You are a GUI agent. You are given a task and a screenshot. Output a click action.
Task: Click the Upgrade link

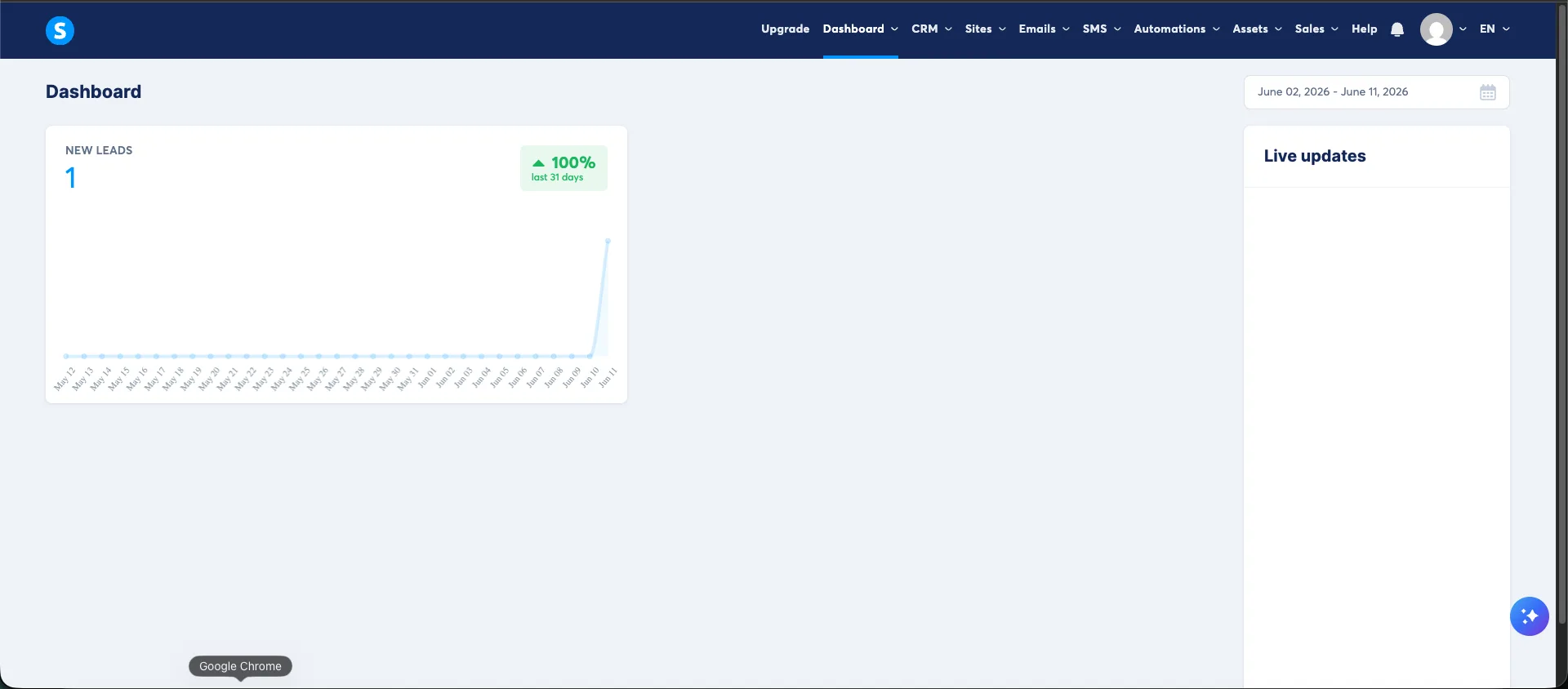[785, 29]
